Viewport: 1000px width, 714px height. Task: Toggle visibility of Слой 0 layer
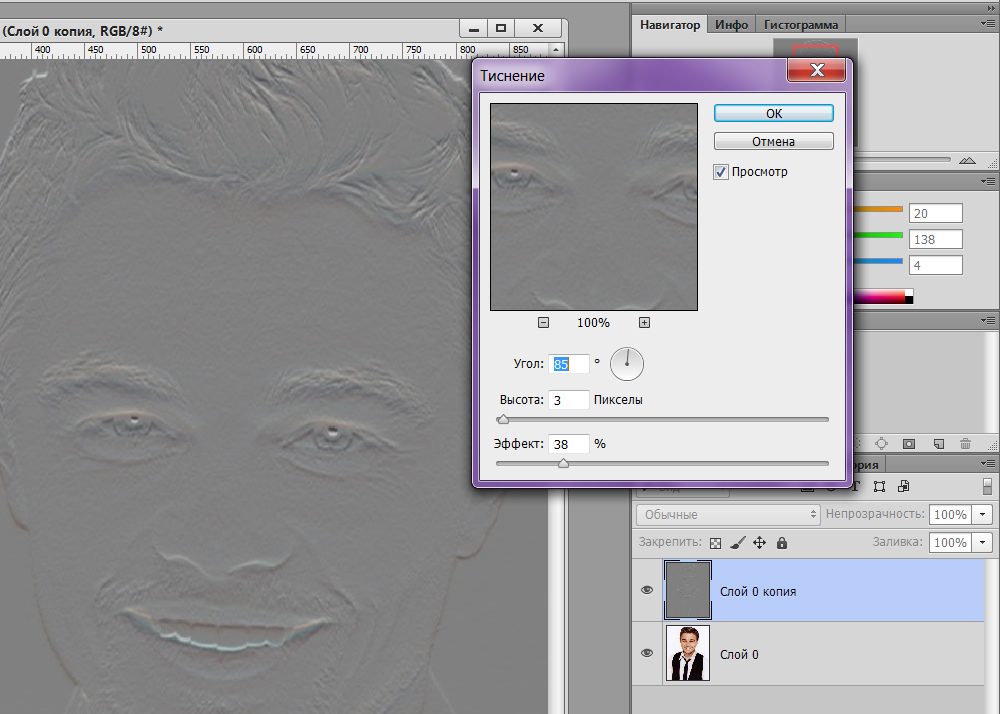647,653
